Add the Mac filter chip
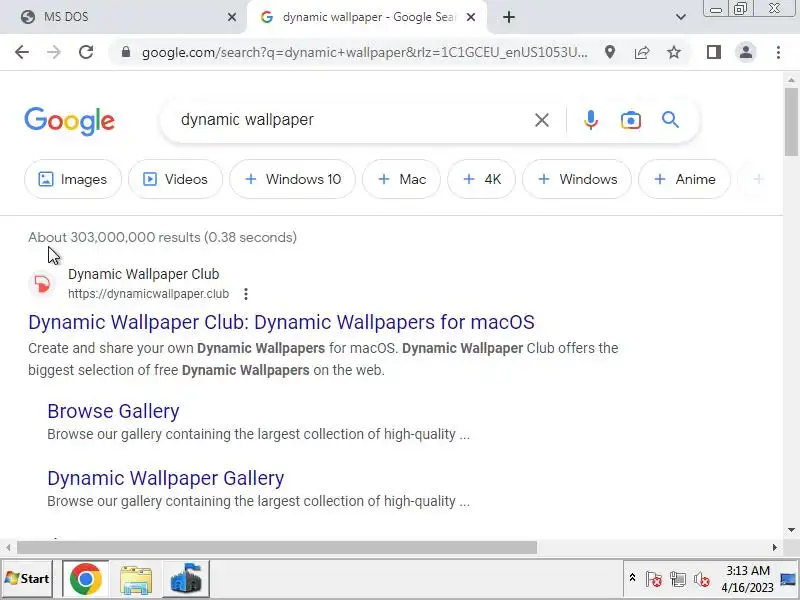800x600 pixels. (x=402, y=179)
